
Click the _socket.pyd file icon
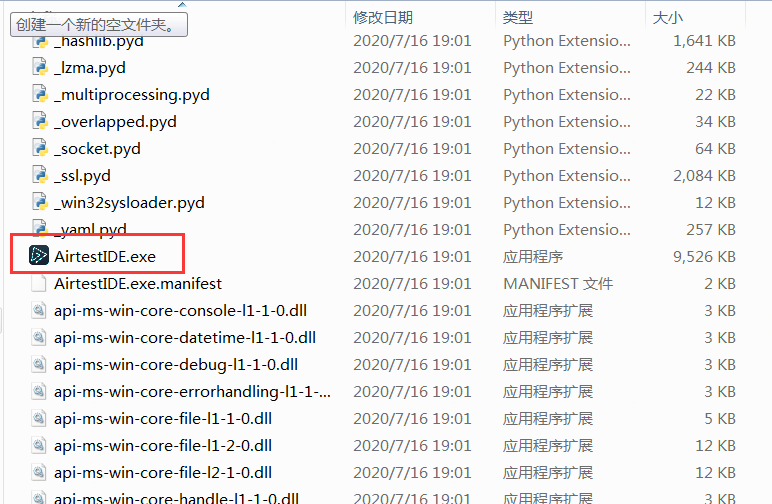pos(39,148)
